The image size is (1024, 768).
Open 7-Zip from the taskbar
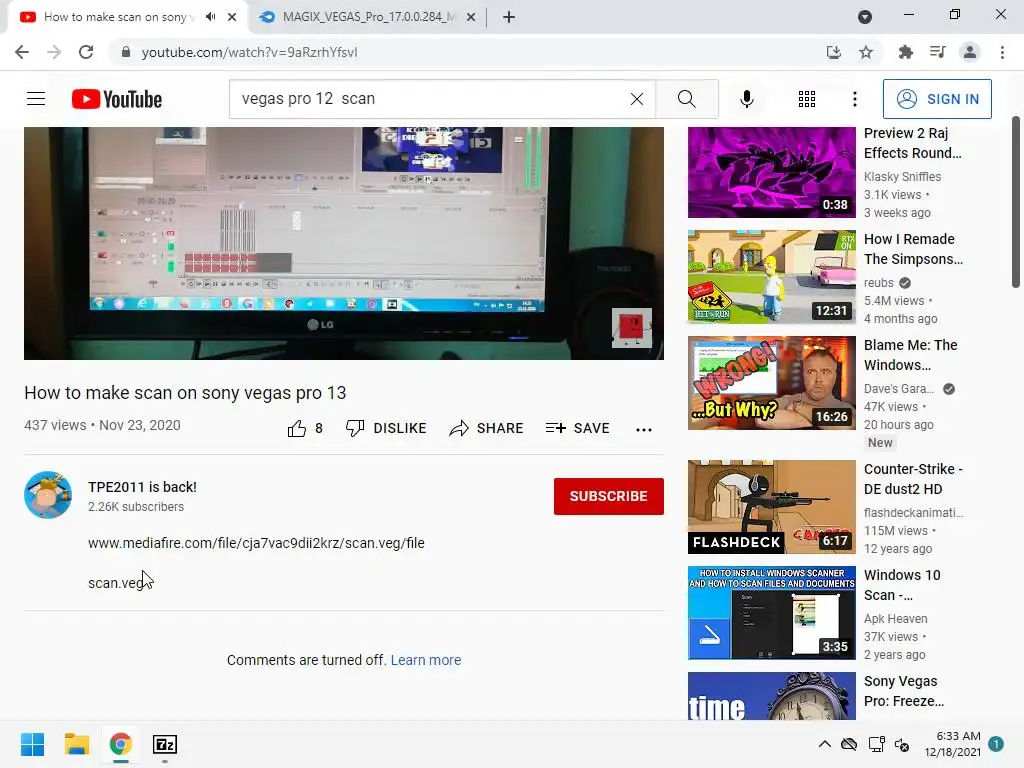pyautogui.click(x=165, y=744)
